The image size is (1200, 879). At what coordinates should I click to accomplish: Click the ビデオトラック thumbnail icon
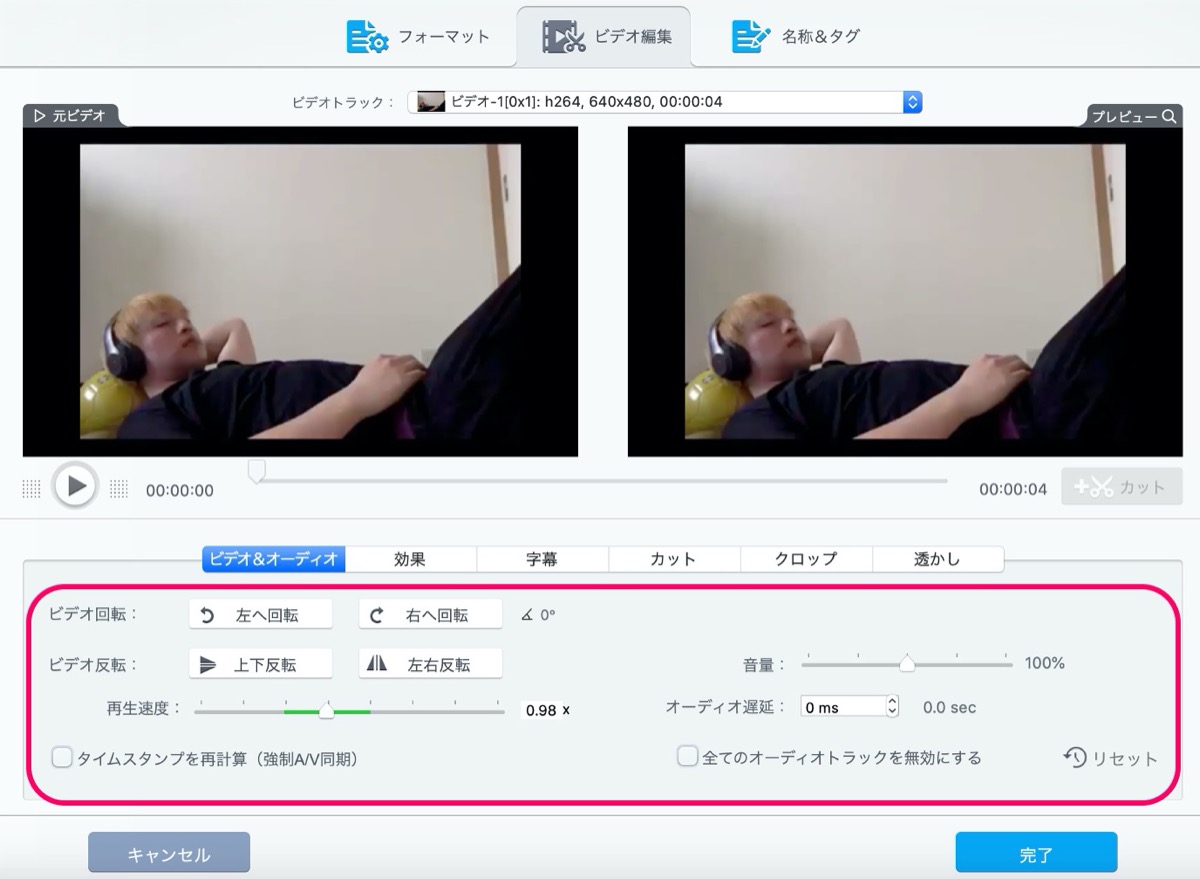(431, 102)
